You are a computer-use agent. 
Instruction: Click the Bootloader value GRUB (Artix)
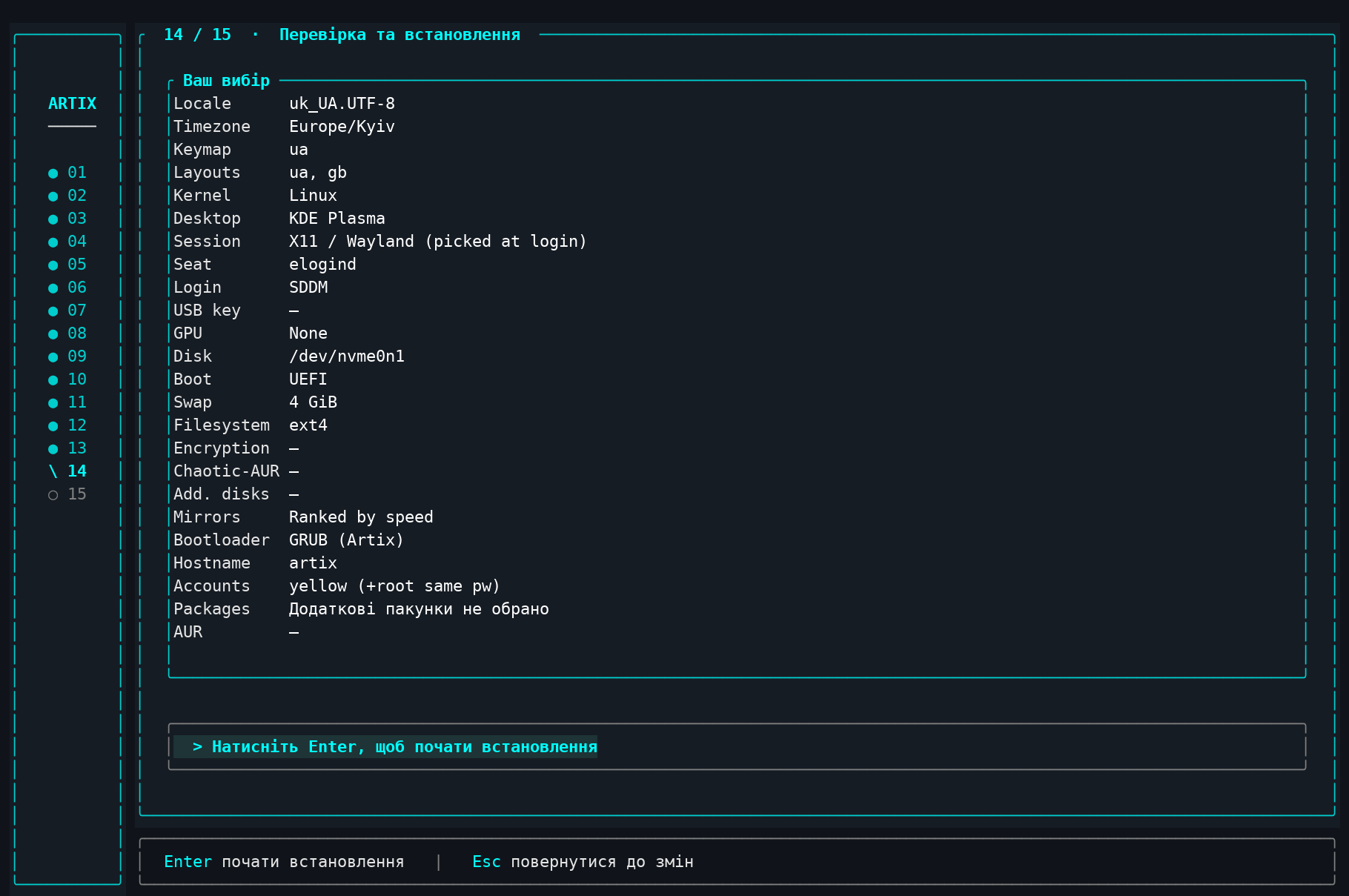(x=346, y=540)
